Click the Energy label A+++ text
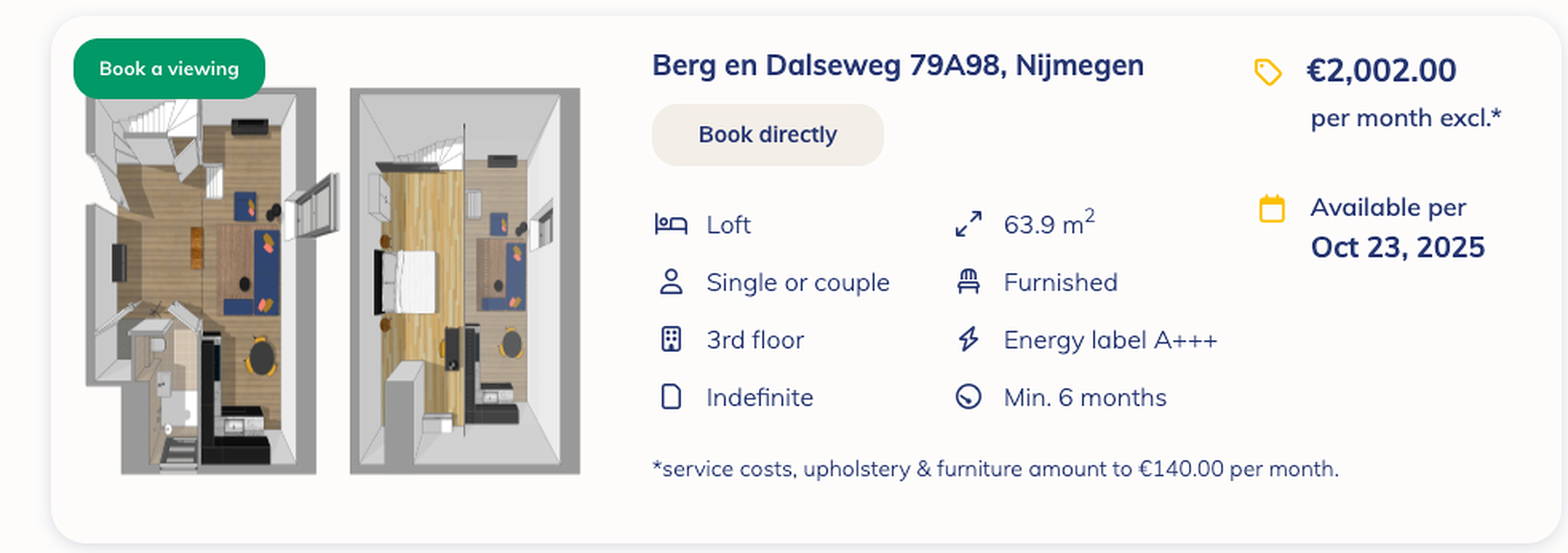 (x=1110, y=340)
